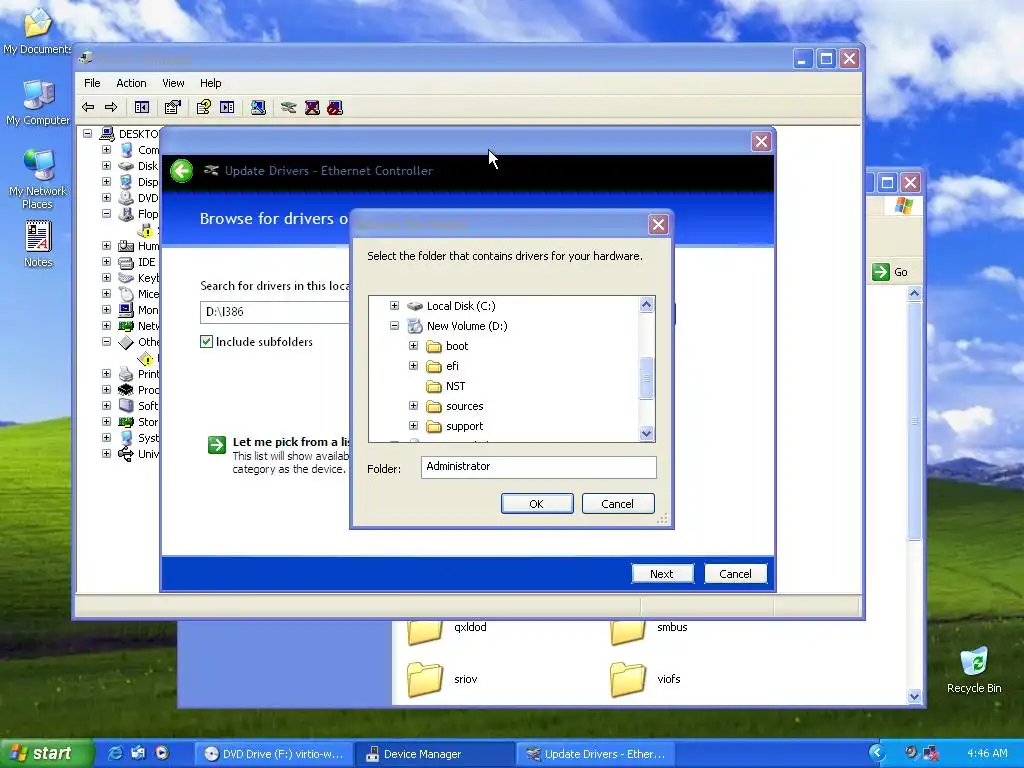Screen dimensions: 1024x768
Task: Click folder tree scroll up arrow
Action: click(x=647, y=305)
